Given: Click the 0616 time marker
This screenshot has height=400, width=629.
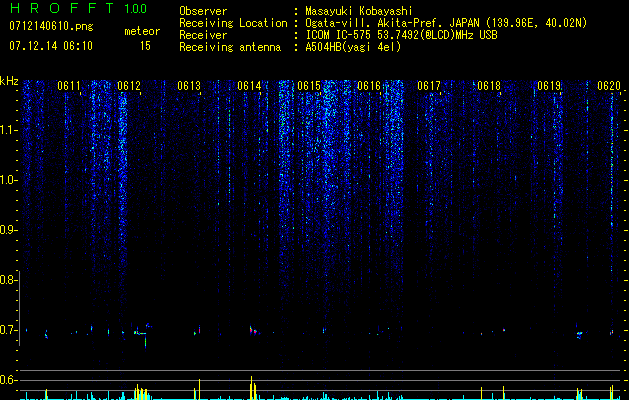Looking at the screenshot, I should tap(369, 86).
